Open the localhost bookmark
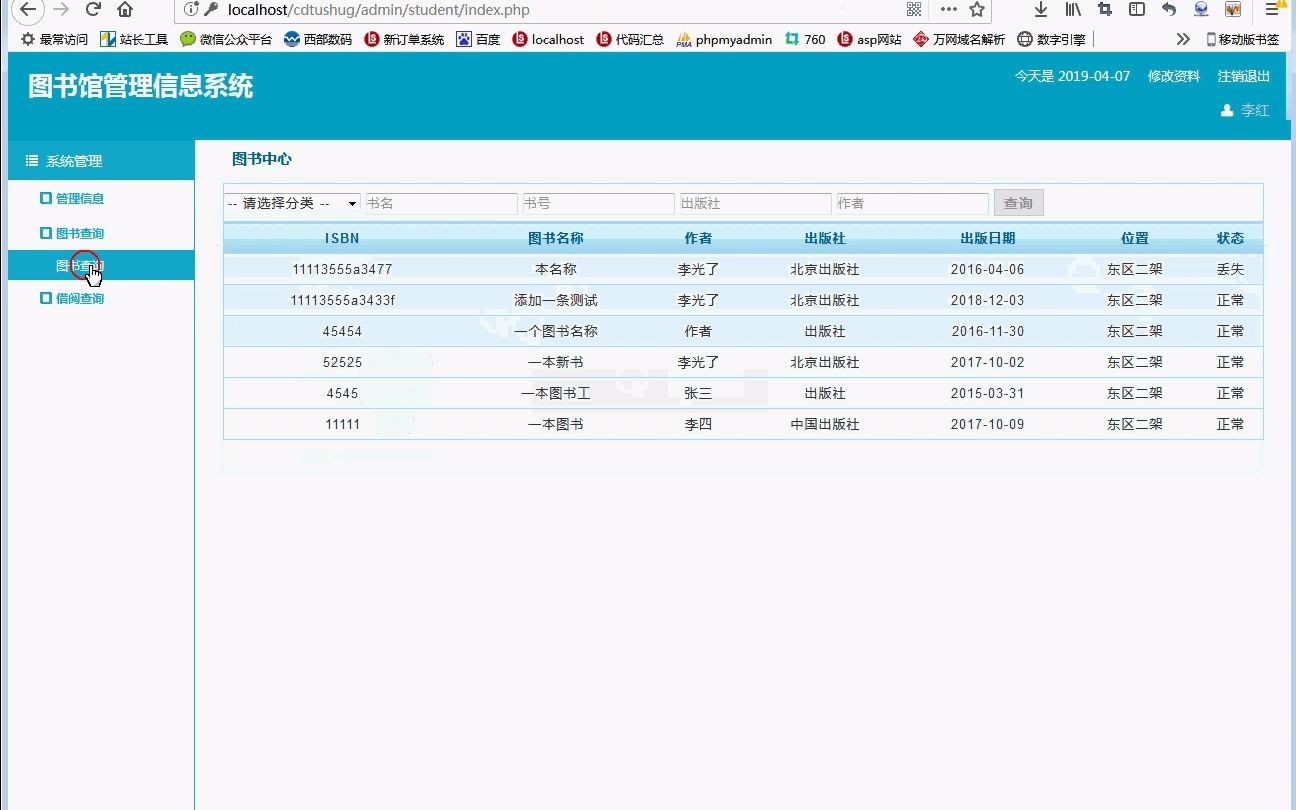The height and width of the screenshot is (810, 1296). 548,40
